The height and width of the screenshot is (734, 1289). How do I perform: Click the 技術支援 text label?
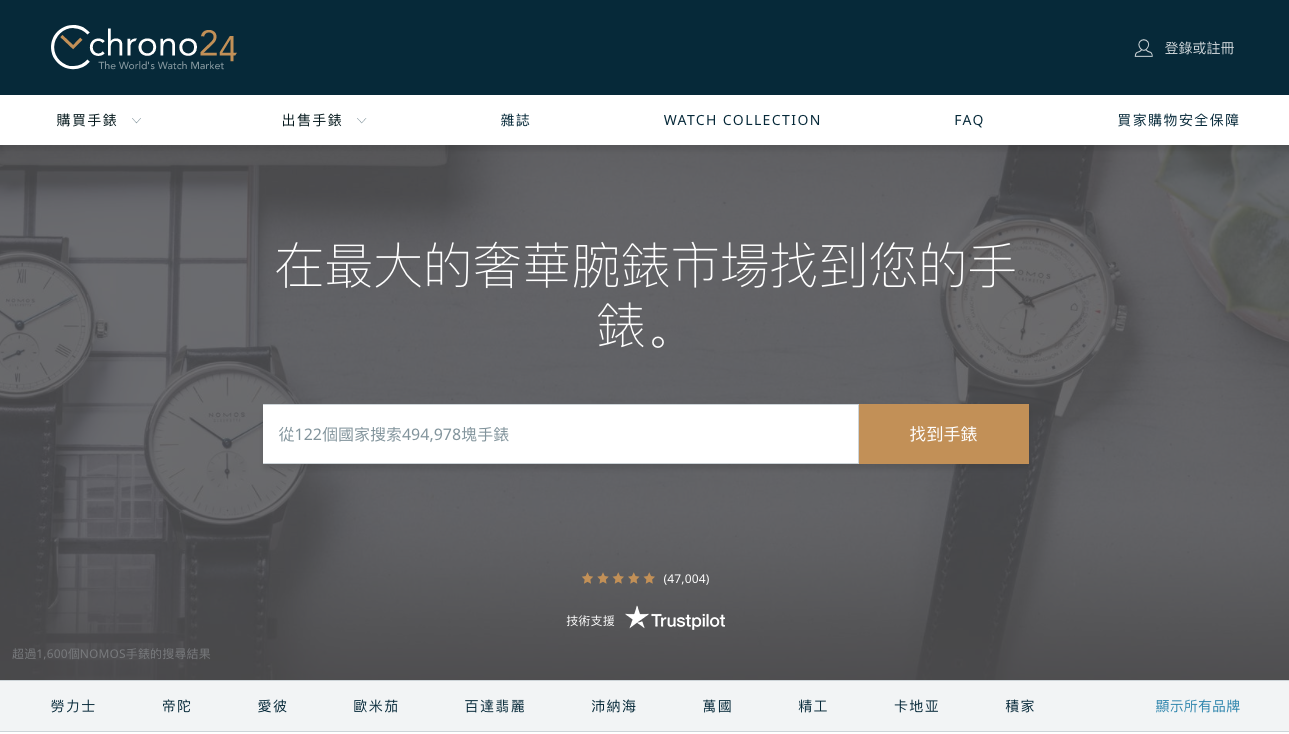[x=590, y=620]
